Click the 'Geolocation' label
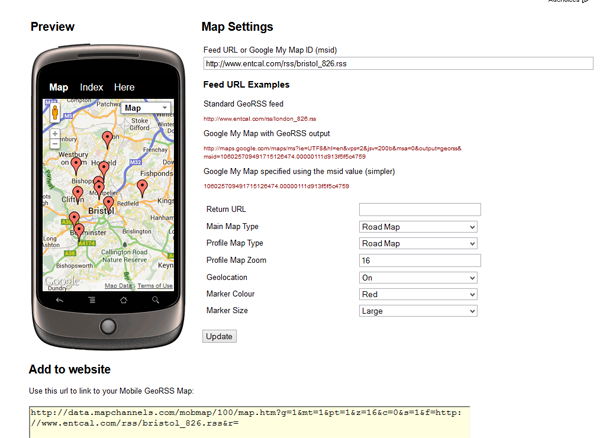 click(x=227, y=277)
